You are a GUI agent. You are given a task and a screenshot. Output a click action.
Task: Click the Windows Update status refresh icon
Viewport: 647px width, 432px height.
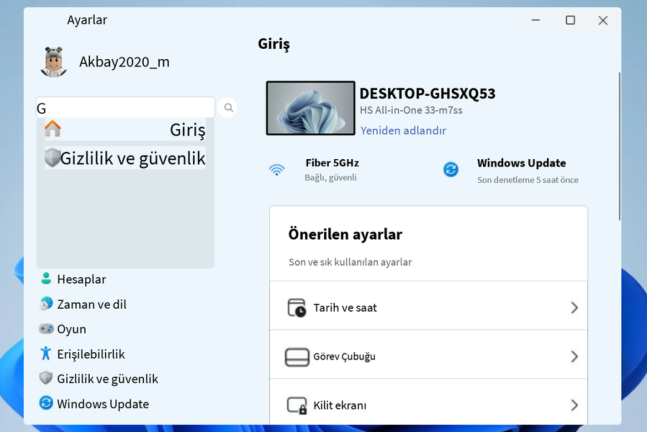pos(451,170)
